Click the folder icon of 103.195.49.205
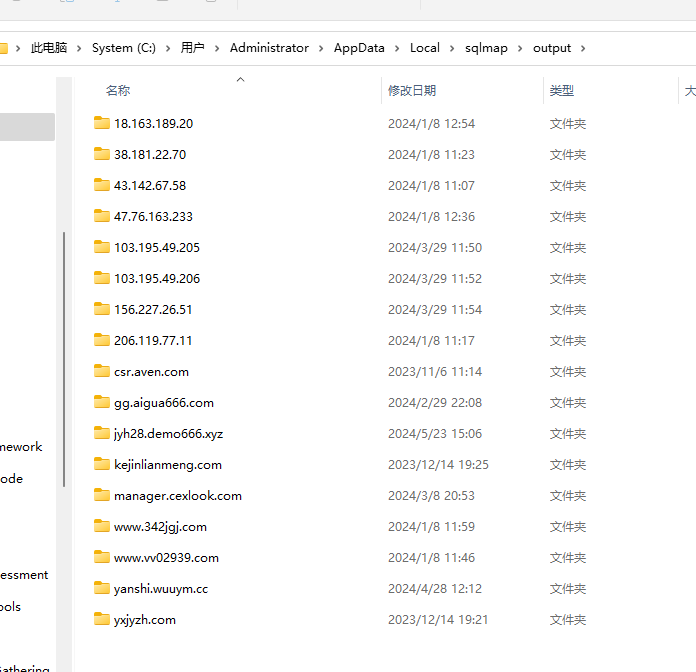 pyautogui.click(x=102, y=247)
